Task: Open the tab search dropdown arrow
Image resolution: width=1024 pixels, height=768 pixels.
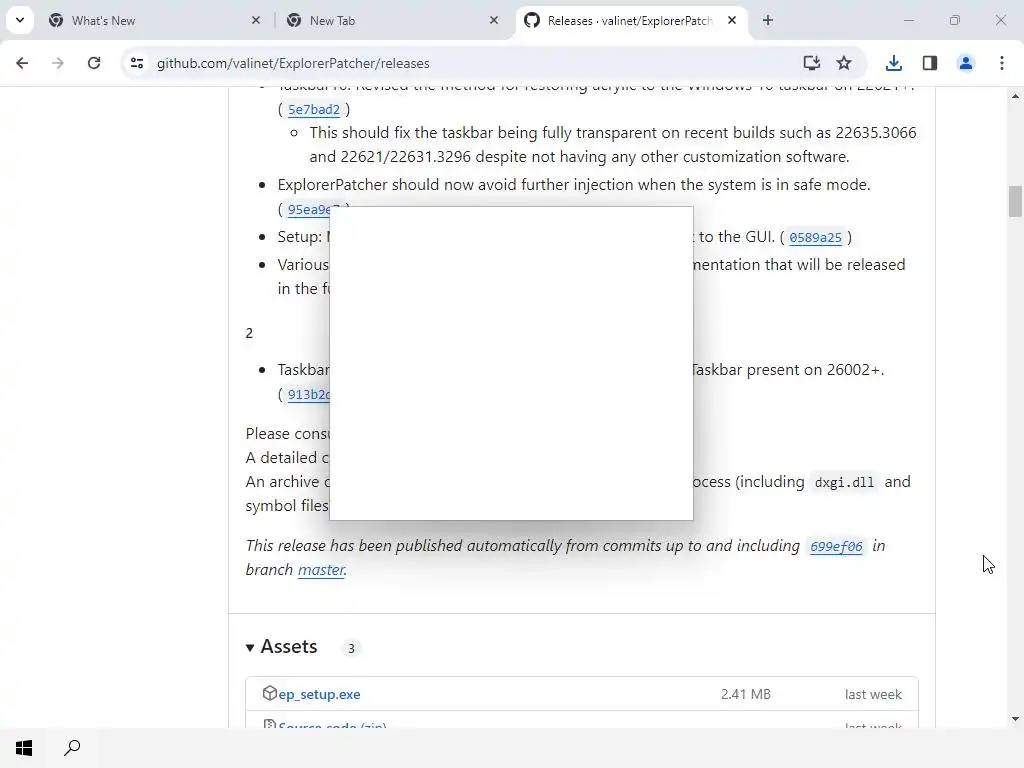Action: coord(20,20)
